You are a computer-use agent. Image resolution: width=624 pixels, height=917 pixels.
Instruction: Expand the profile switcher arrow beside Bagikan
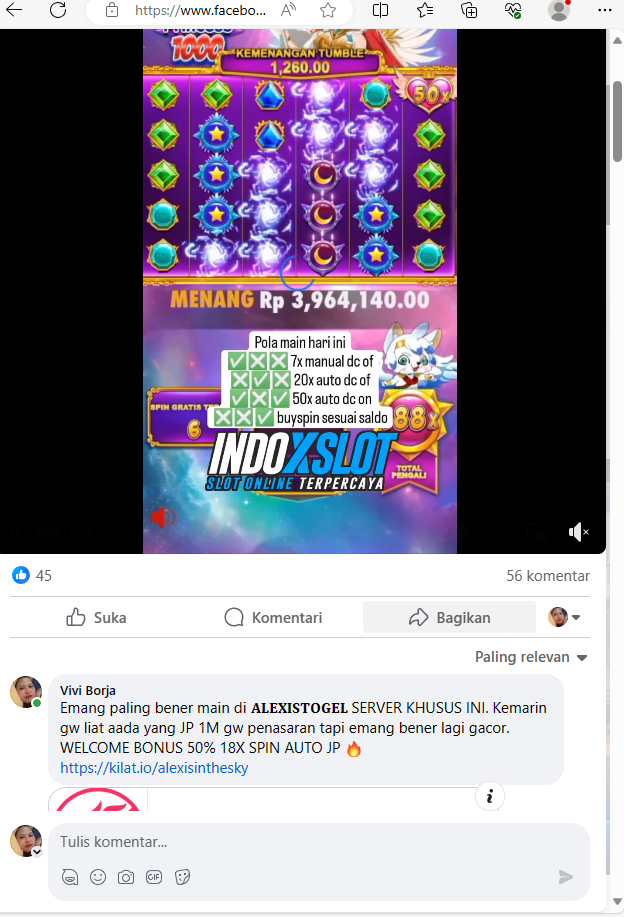(x=564, y=618)
